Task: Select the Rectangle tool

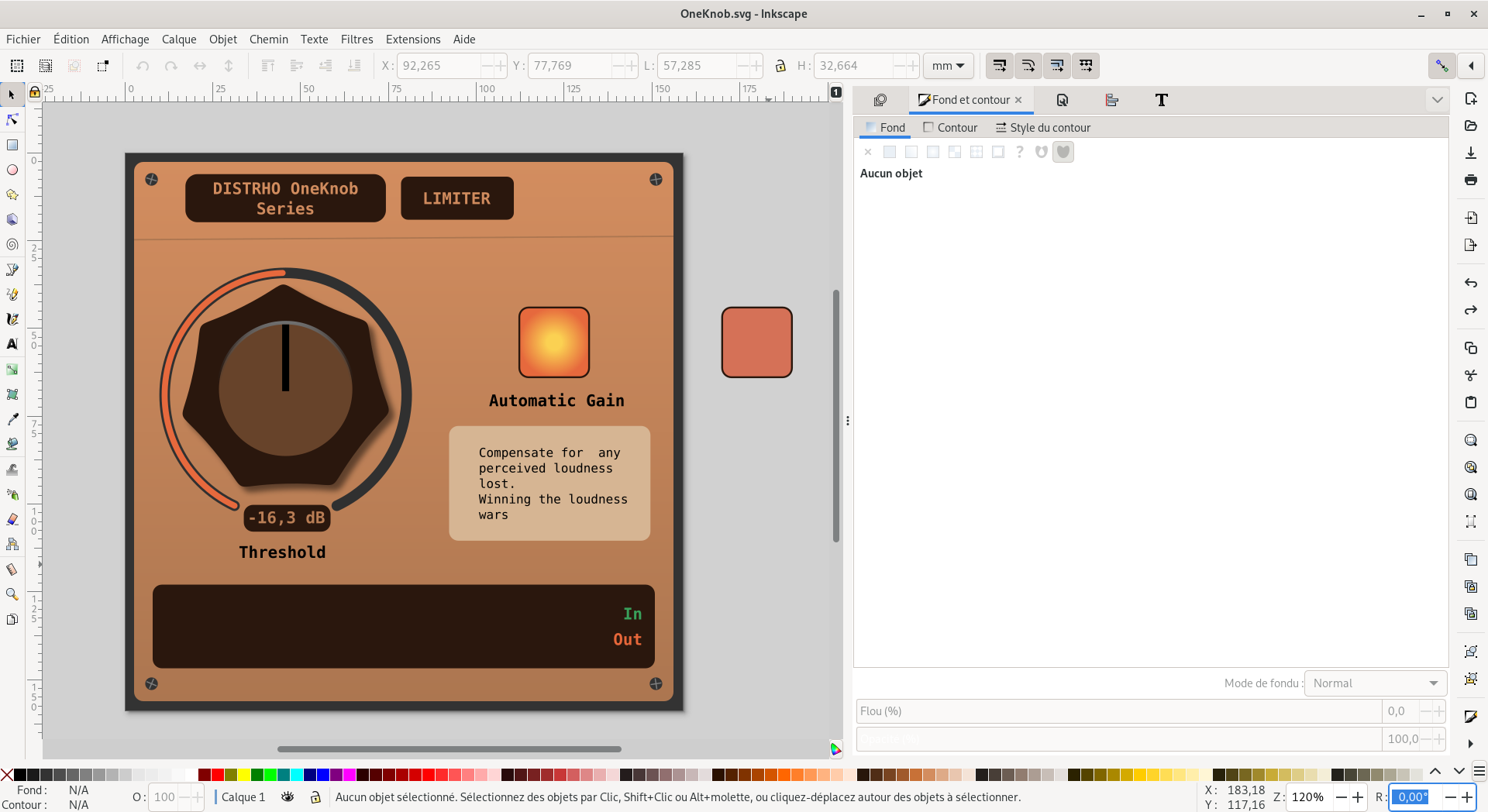Action: point(12,145)
